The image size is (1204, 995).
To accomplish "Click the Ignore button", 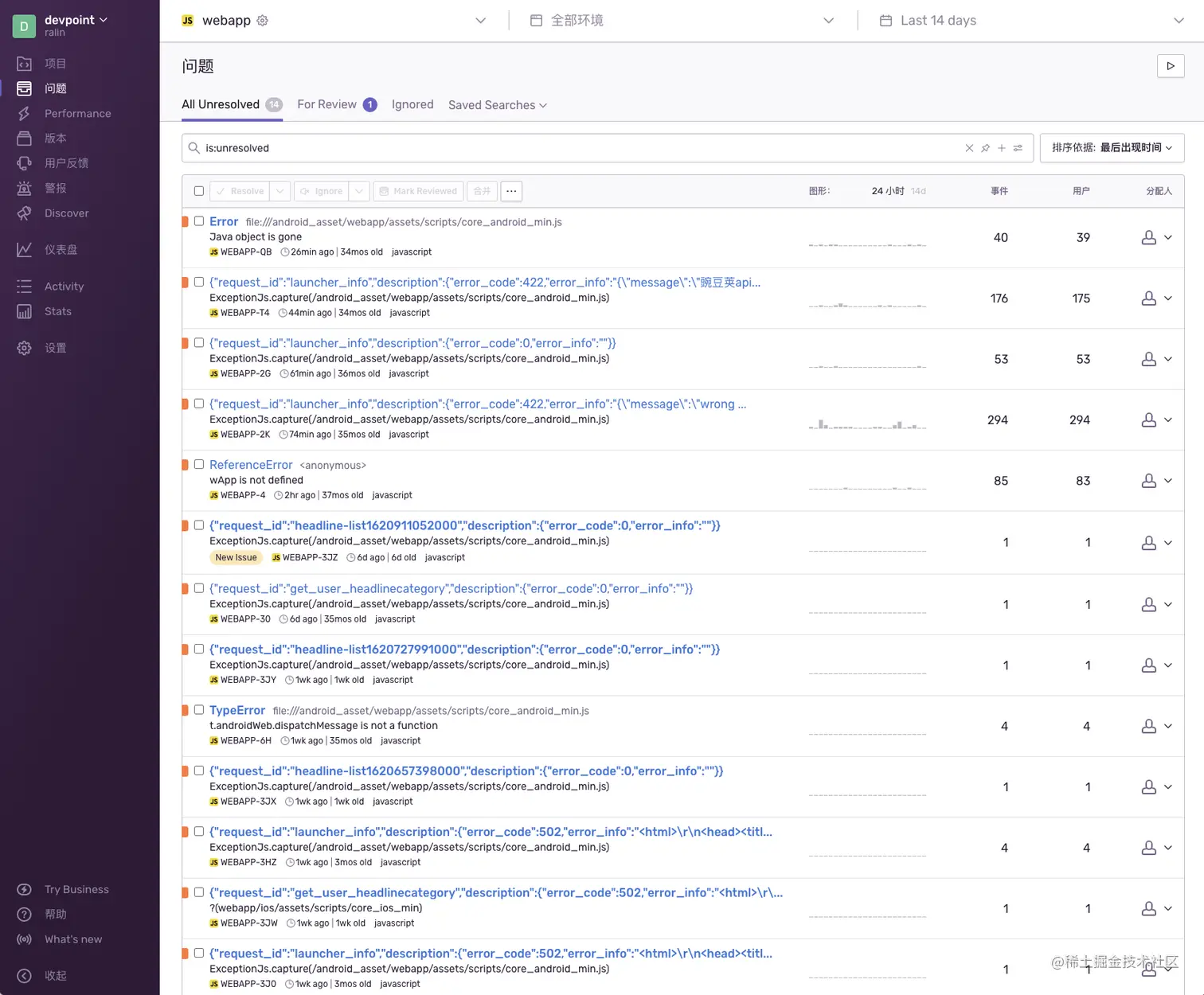I will [x=322, y=191].
